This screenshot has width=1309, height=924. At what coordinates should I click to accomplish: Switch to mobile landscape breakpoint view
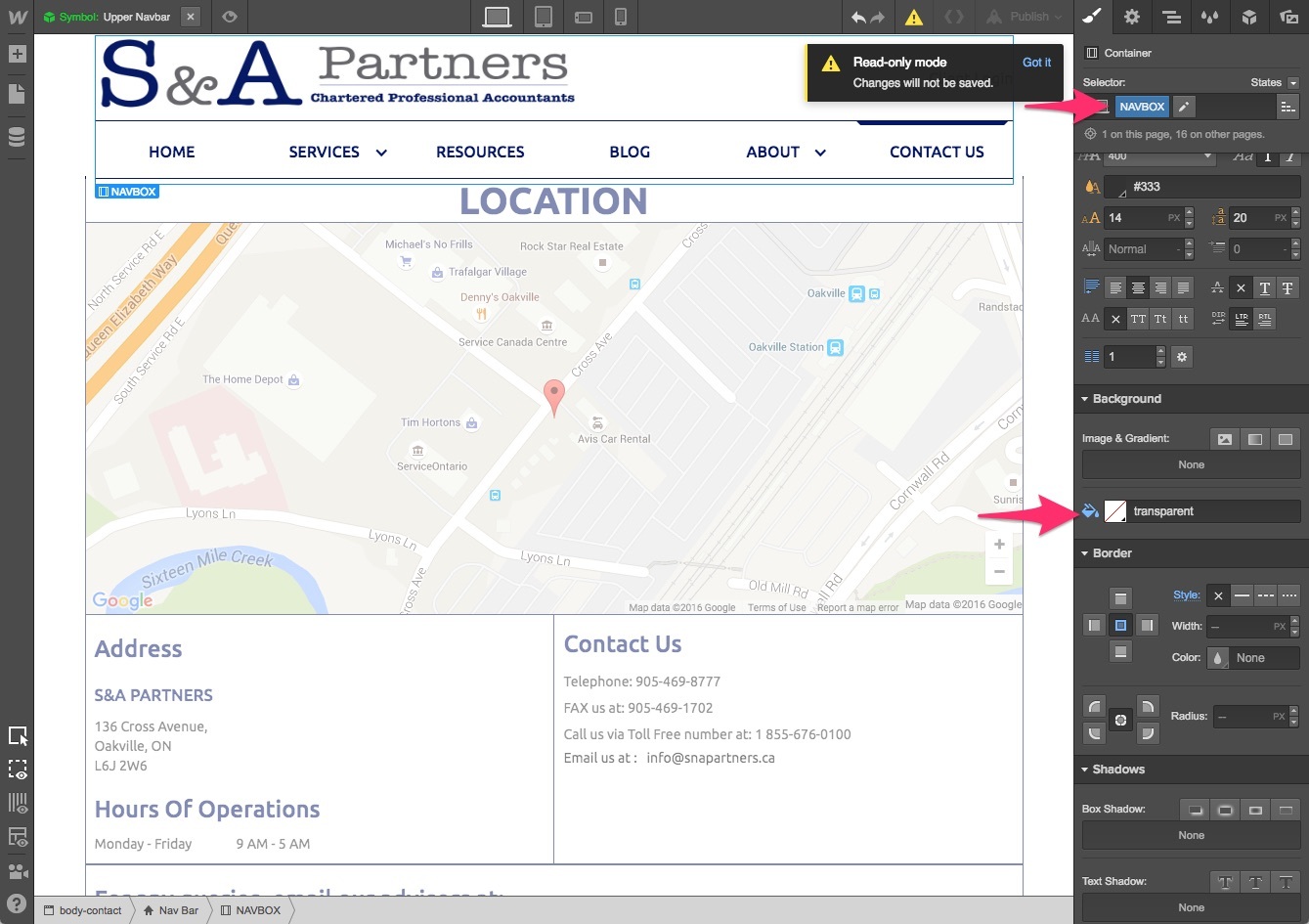point(584,17)
